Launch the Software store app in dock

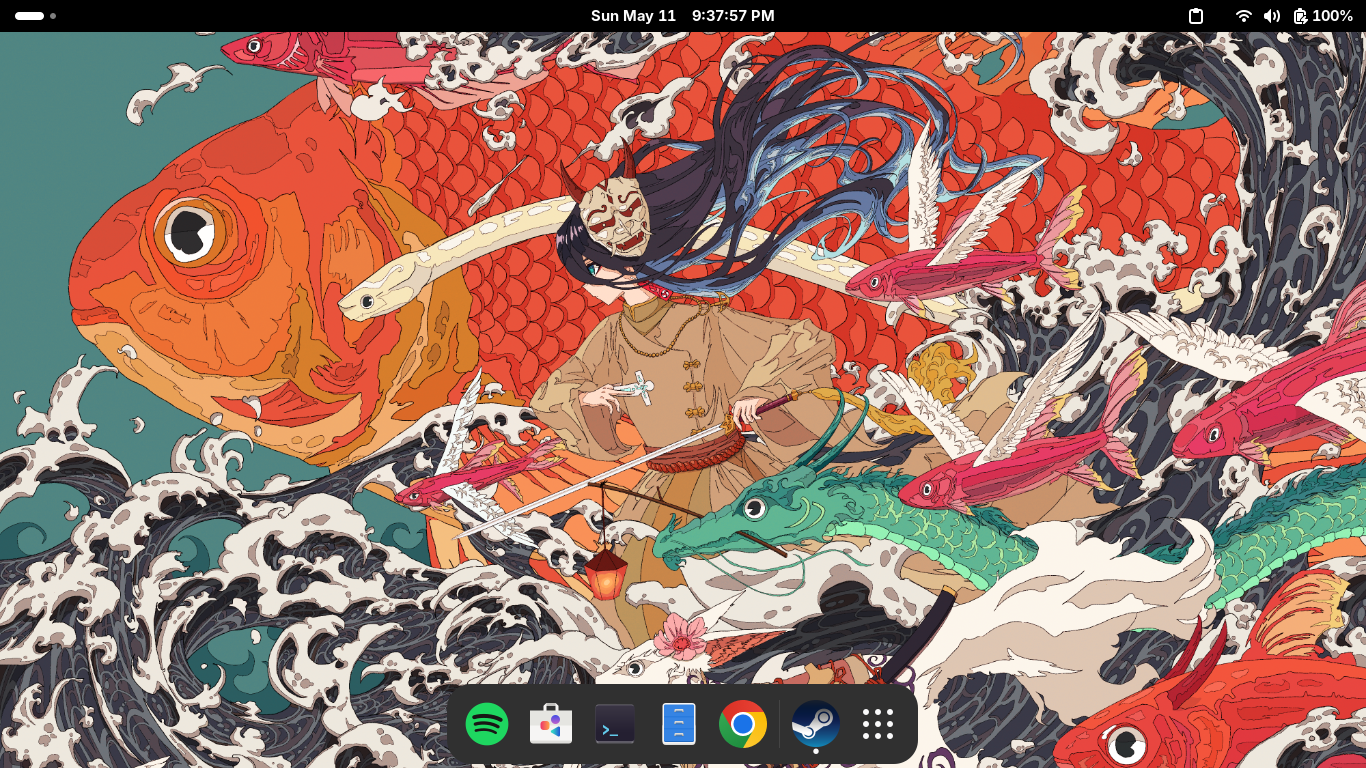(551, 724)
